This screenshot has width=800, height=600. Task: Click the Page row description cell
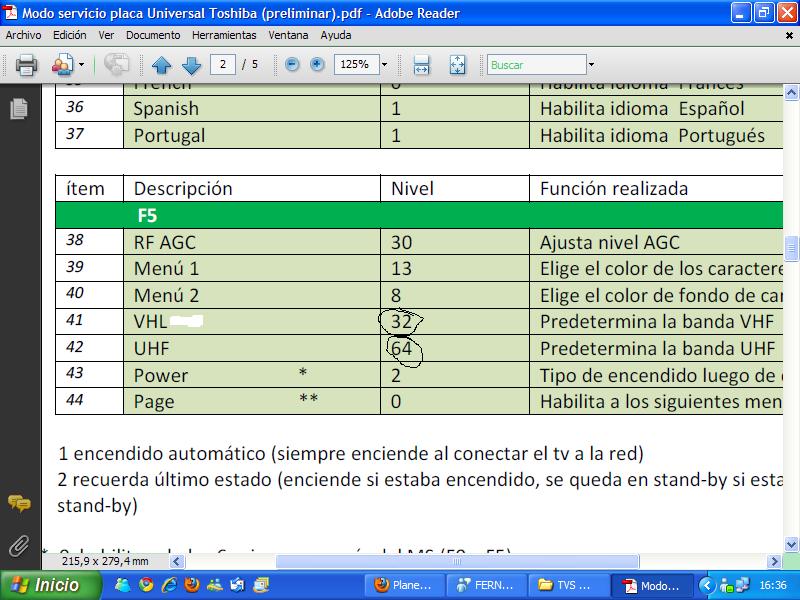point(252,402)
